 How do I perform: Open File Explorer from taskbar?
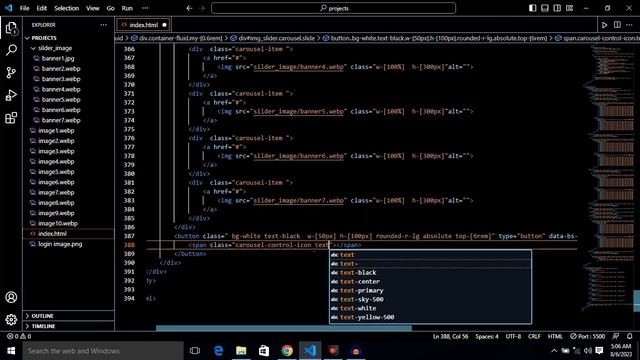[x=241, y=351]
